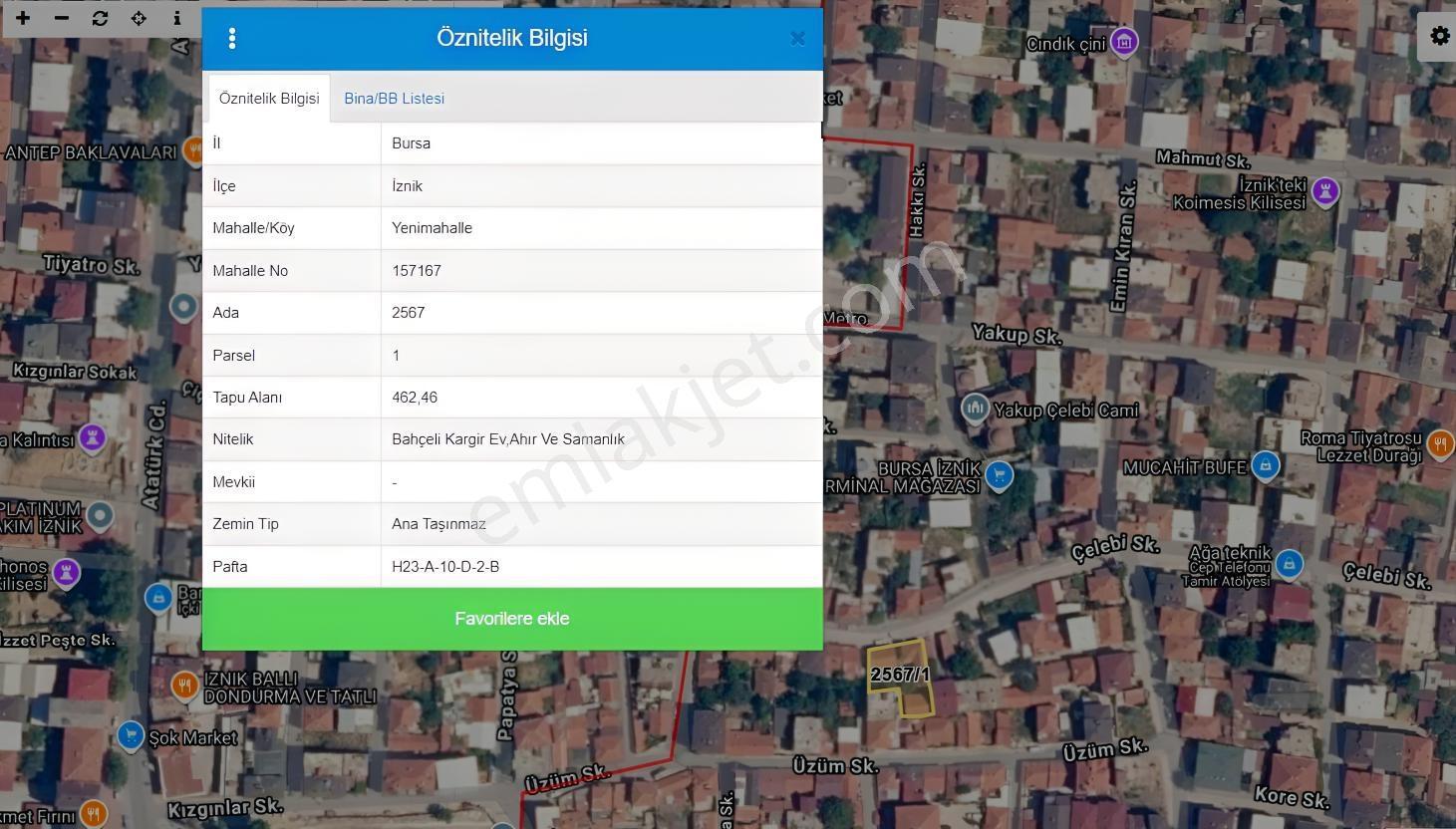Viewport: 1456px width, 829px height.
Task: Open the settings gear on the map
Action: tap(1439, 36)
